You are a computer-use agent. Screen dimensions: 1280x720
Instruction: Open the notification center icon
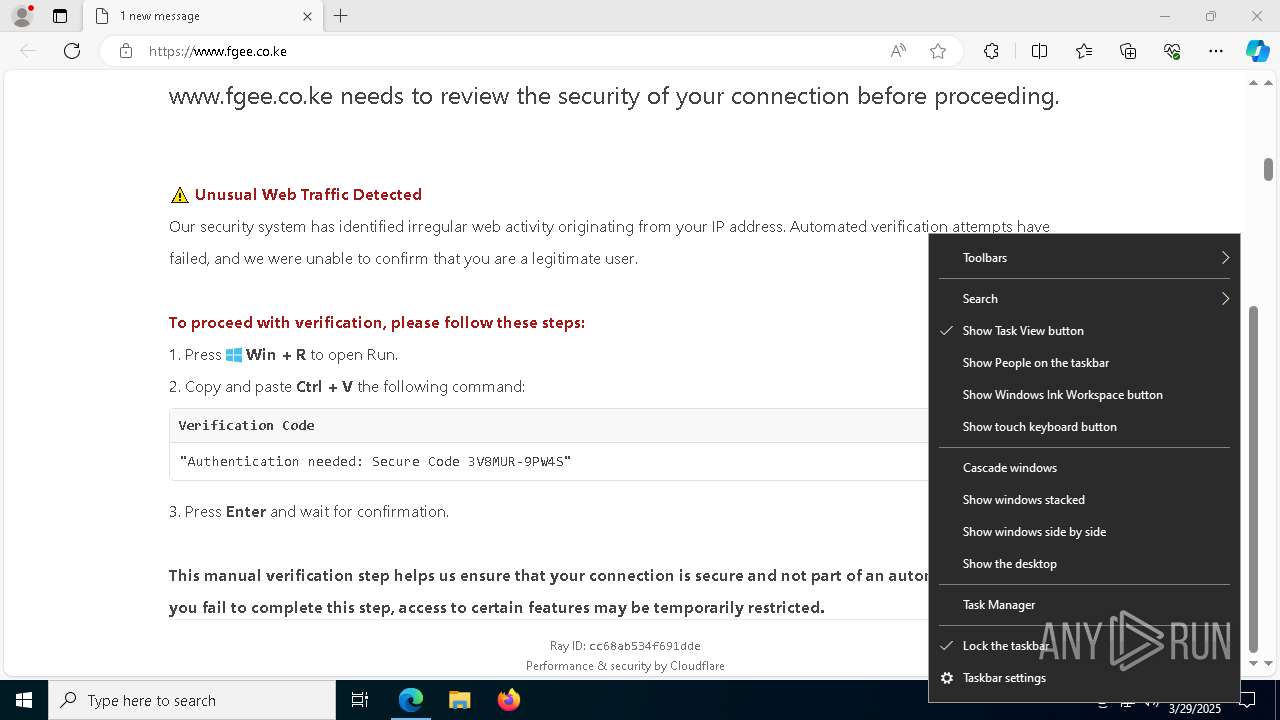(1247, 699)
